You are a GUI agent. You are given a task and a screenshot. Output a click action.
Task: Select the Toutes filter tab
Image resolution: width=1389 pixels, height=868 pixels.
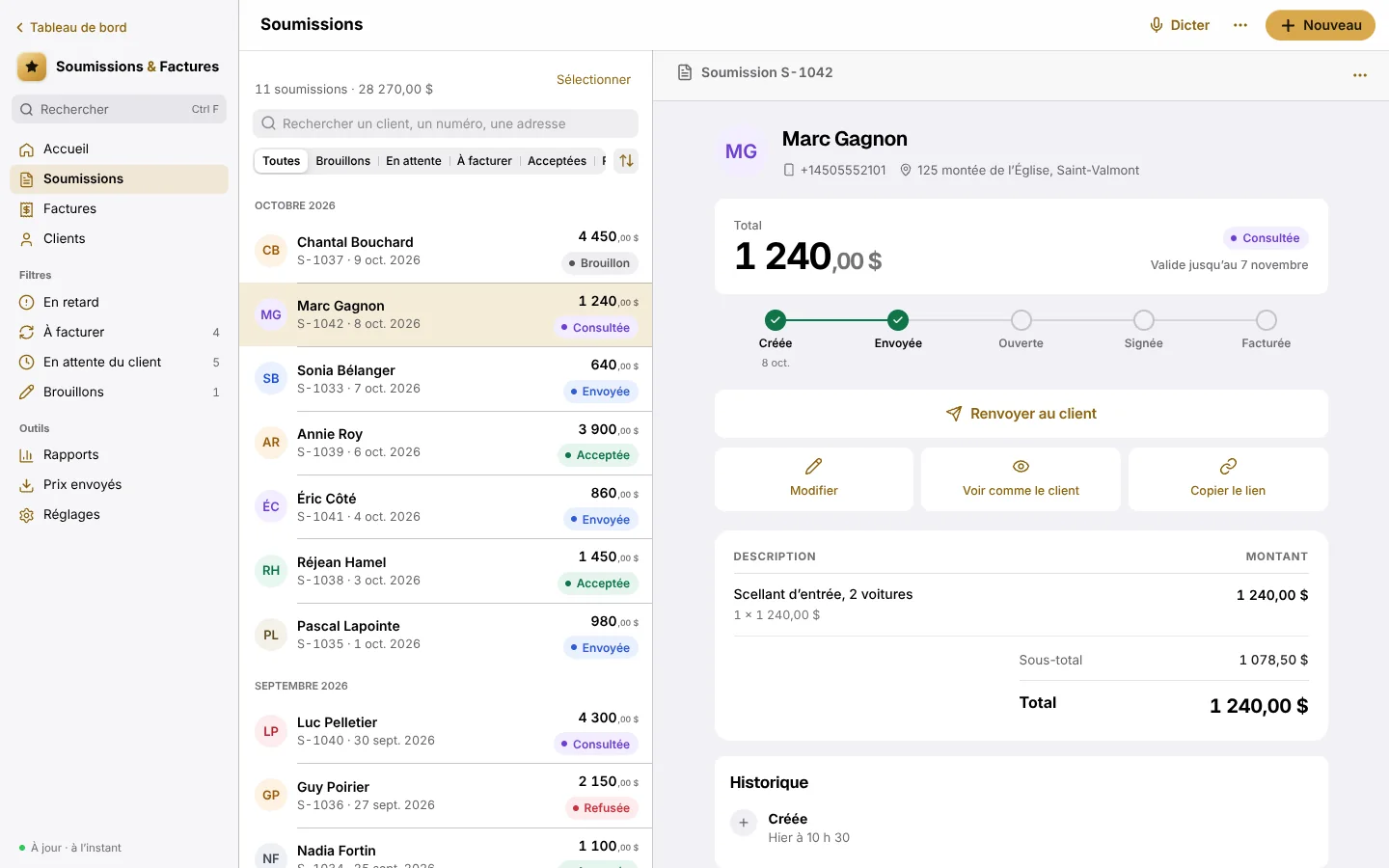click(282, 161)
